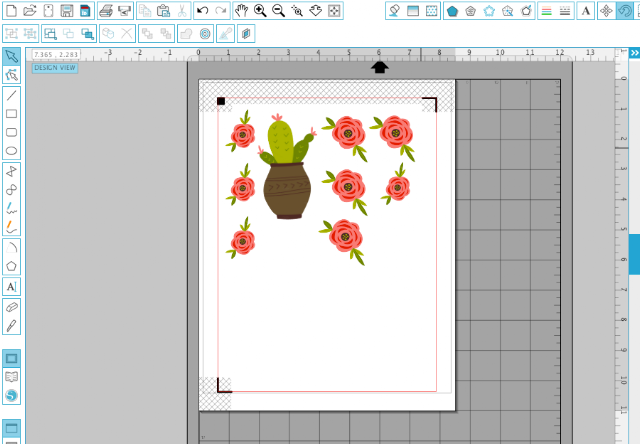Open the Line Color window
640x444 pixels.
(x=547, y=11)
